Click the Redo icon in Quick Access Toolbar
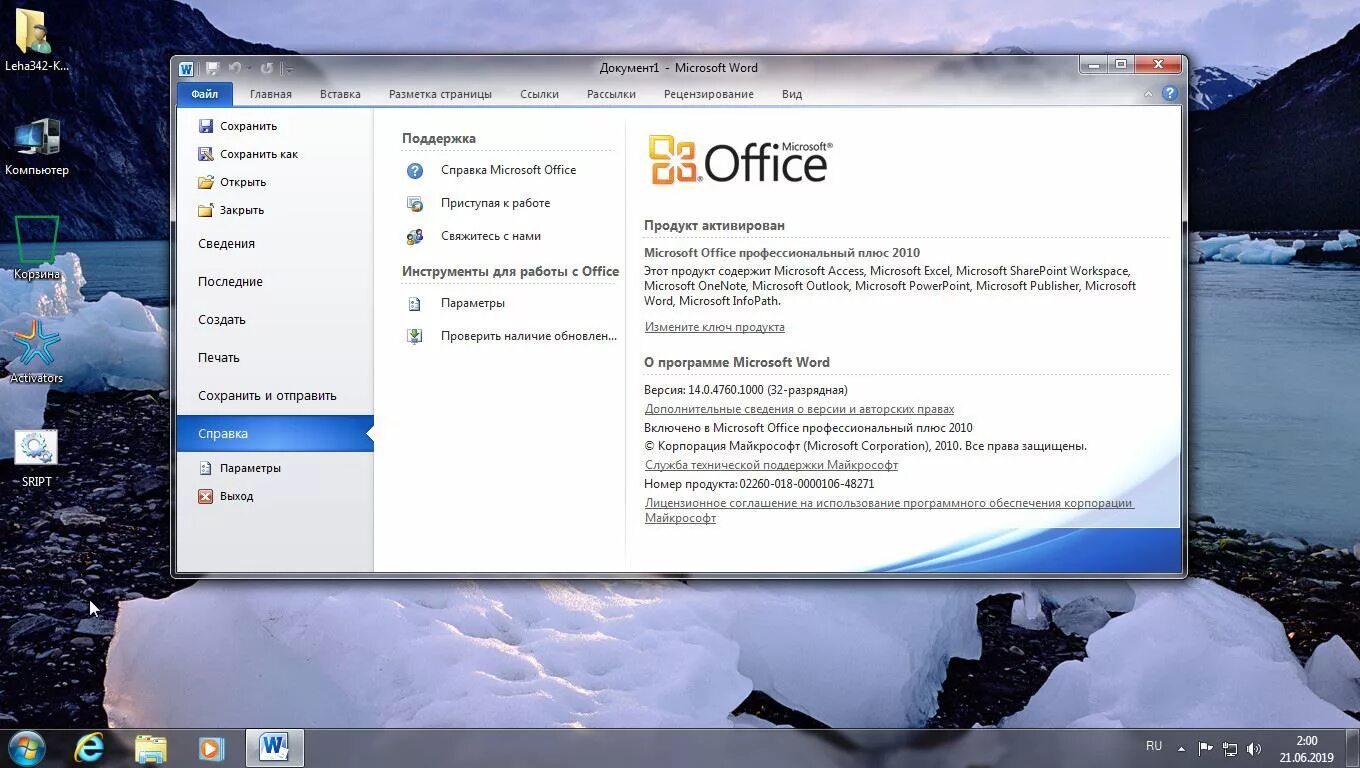The image size is (1360, 768). point(267,68)
